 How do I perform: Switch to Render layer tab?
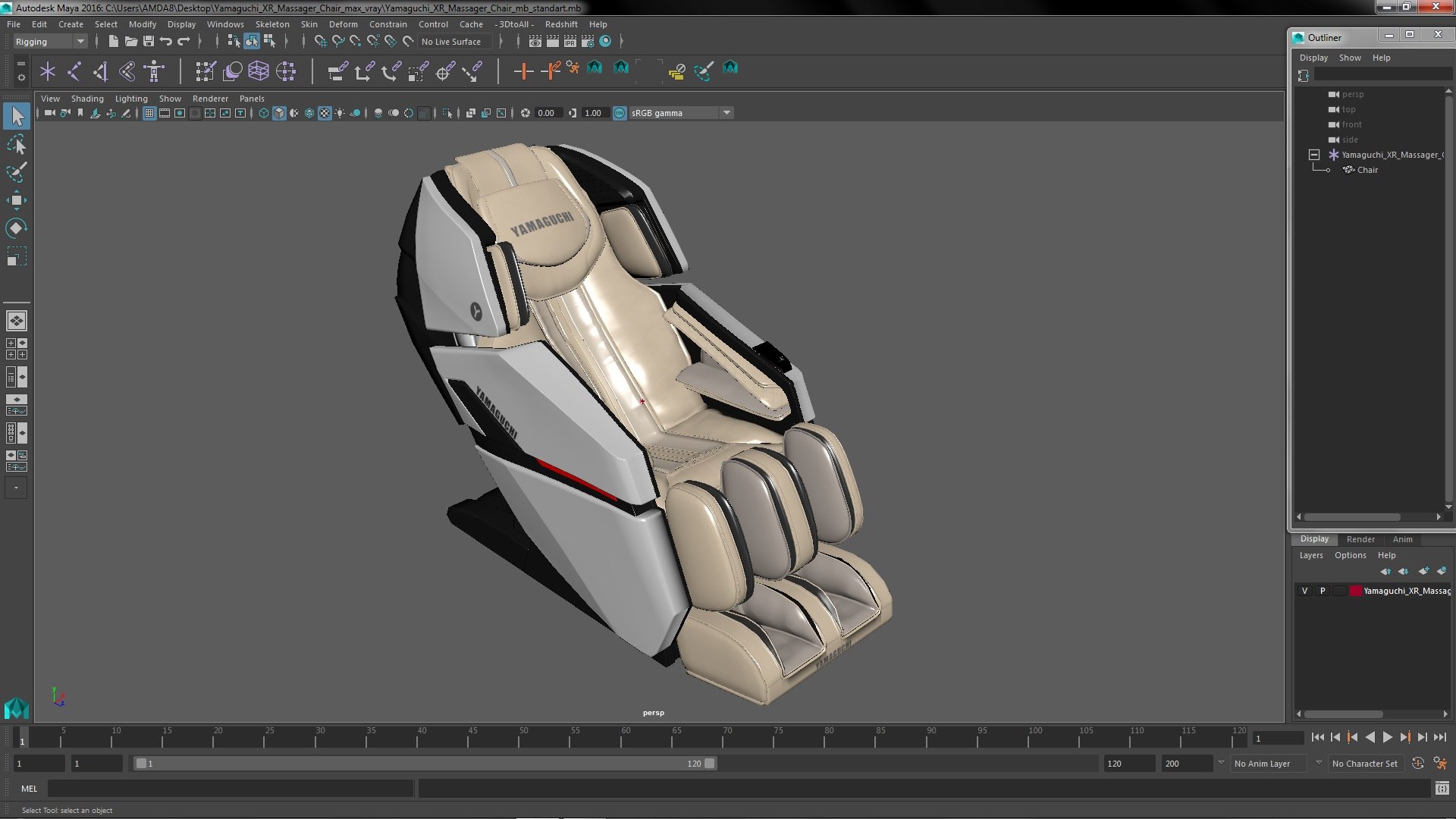1360,539
